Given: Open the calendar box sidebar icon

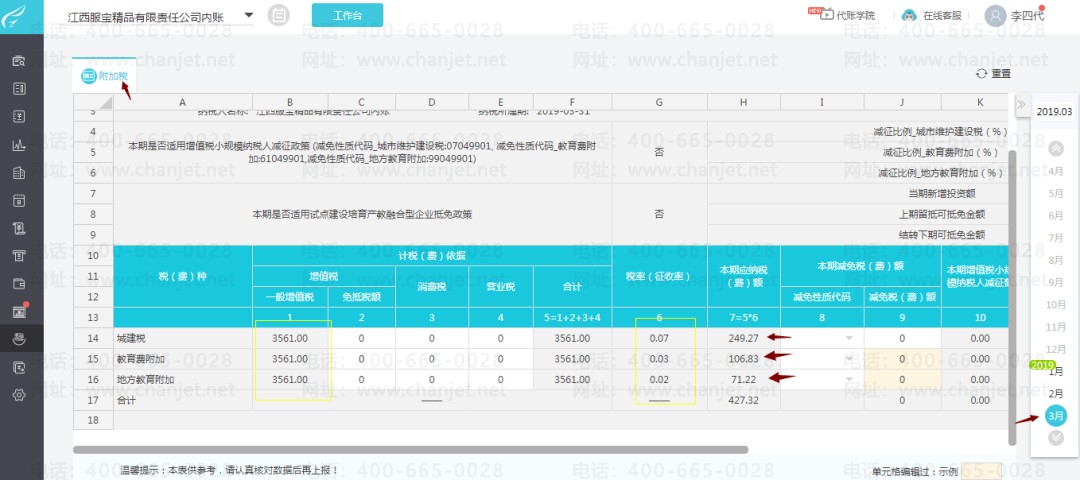Looking at the screenshot, I should pyautogui.click(x=19, y=200).
